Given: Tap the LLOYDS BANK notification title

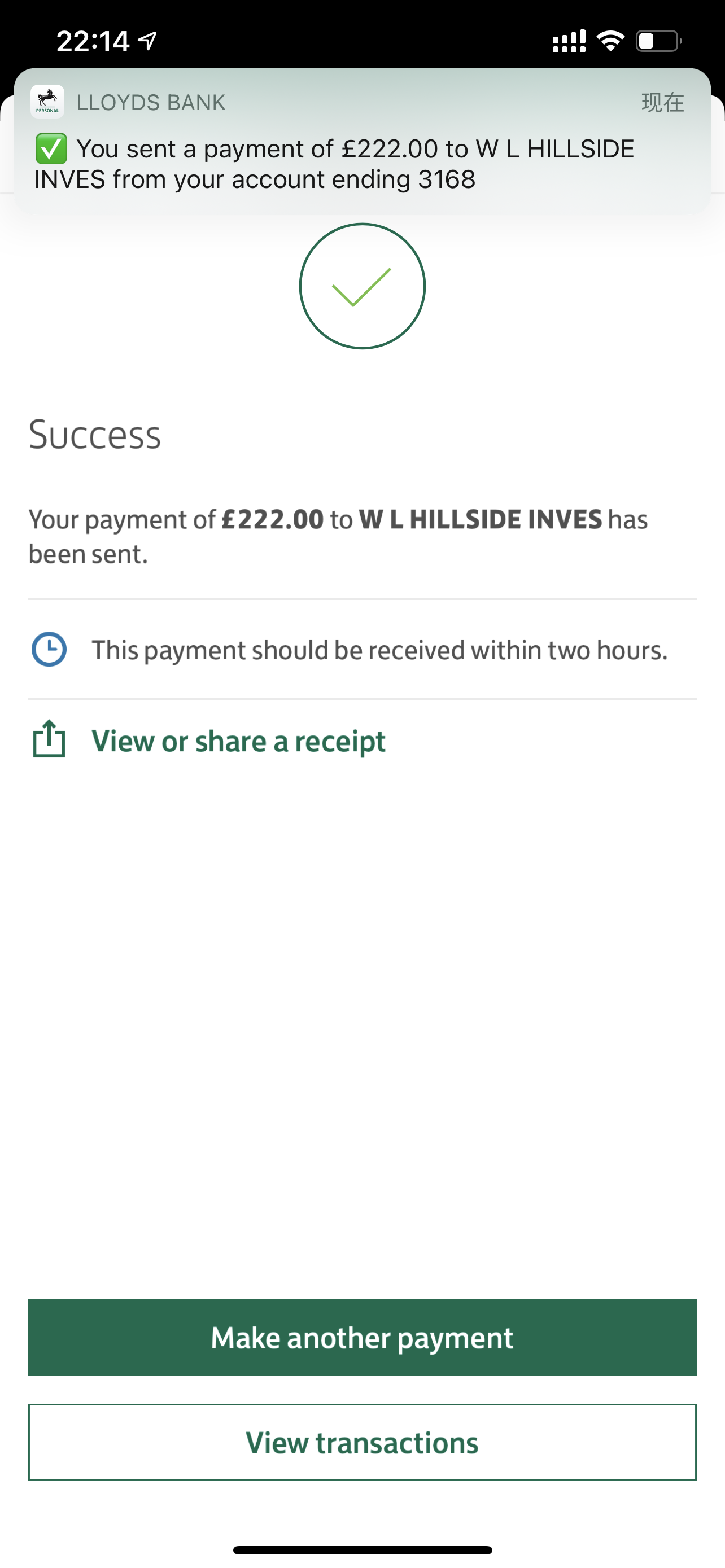Looking at the screenshot, I should (151, 102).
